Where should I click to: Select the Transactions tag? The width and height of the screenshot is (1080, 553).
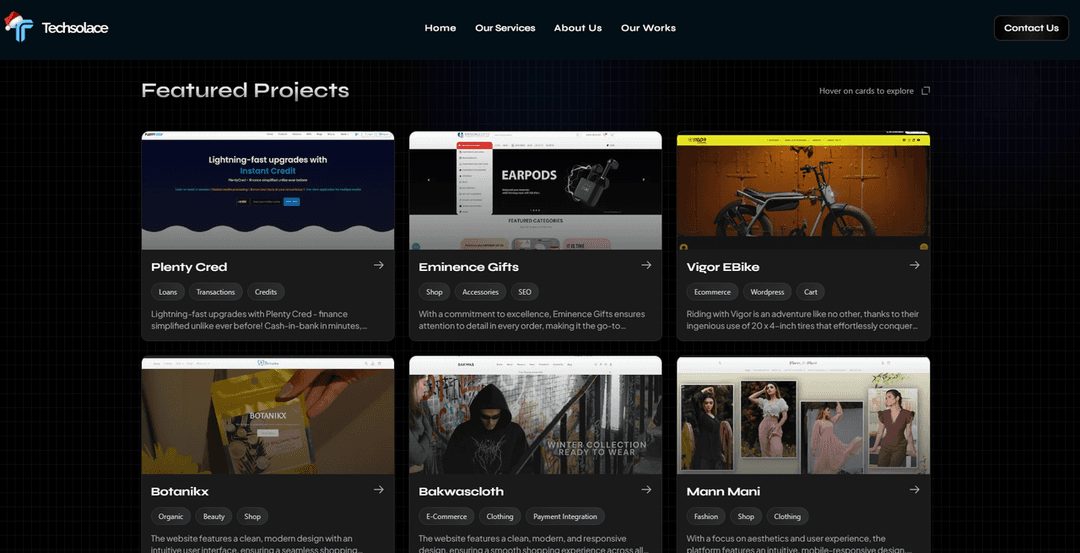pos(216,292)
